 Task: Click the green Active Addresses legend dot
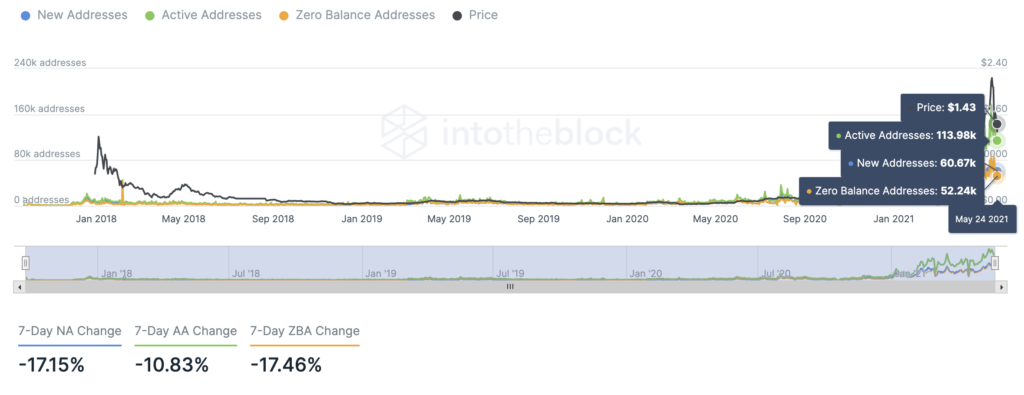pos(150,15)
